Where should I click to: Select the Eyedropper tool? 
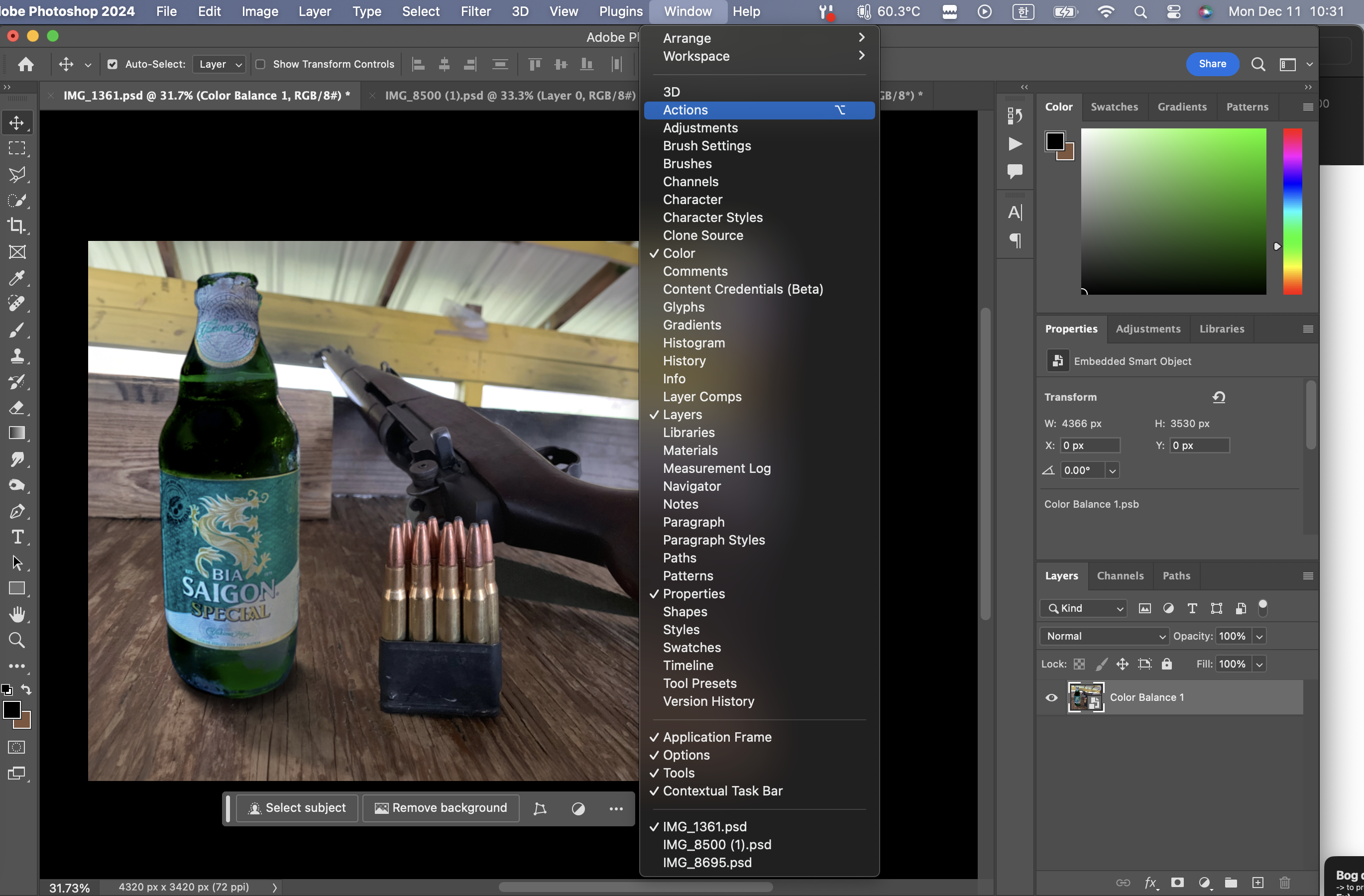(x=16, y=278)
